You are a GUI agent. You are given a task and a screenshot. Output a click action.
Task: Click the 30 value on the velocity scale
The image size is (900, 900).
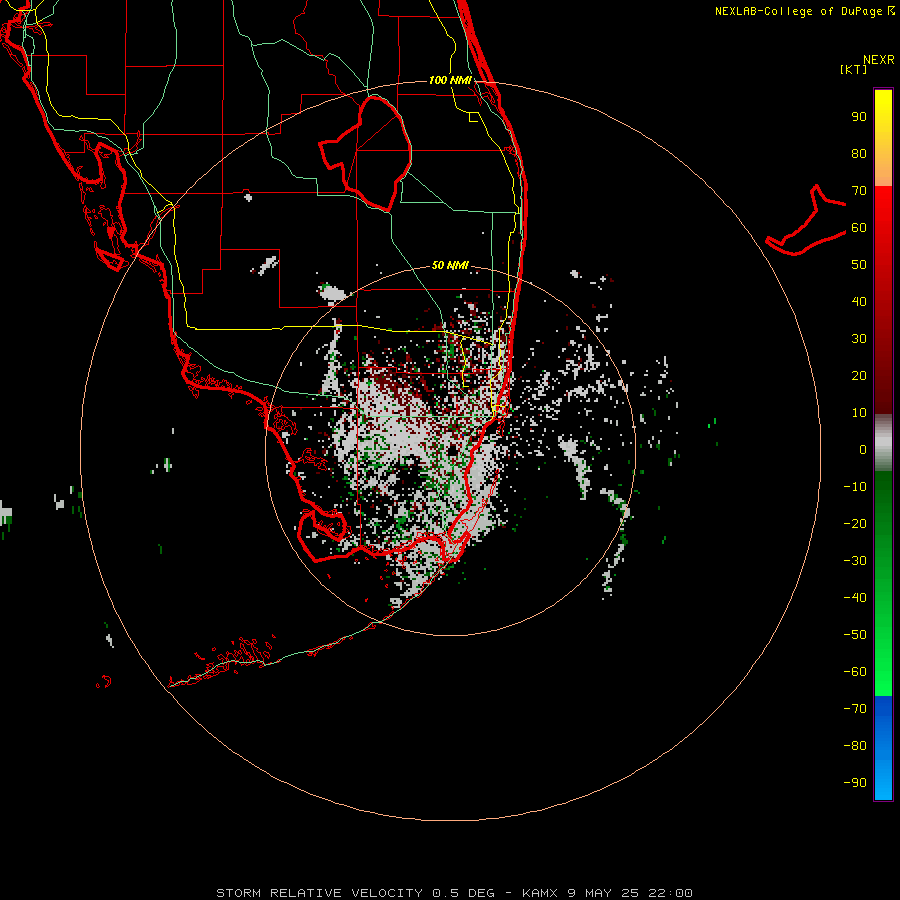(859, 339)
